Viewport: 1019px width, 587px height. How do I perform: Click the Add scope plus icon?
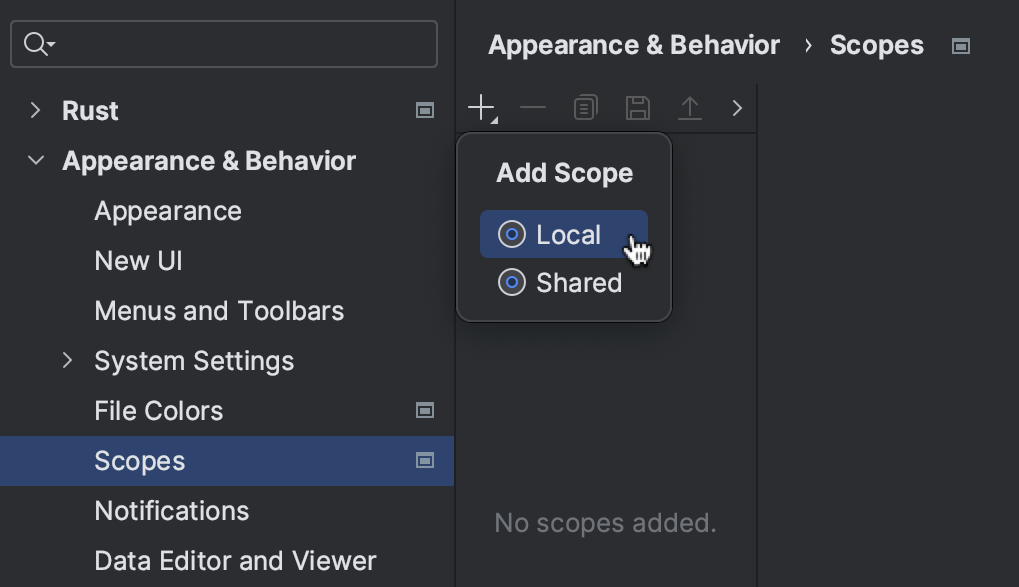pyautogui.click(x=480, y=107)
